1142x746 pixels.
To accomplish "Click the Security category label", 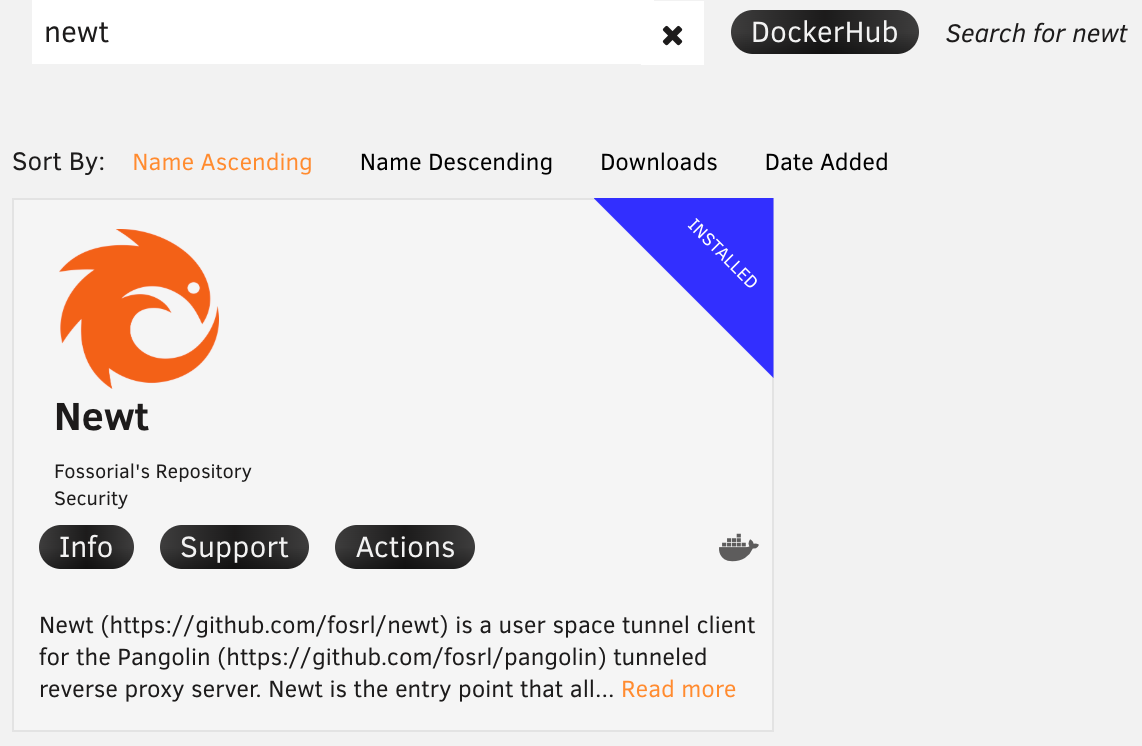I will (x=91, y=498).
